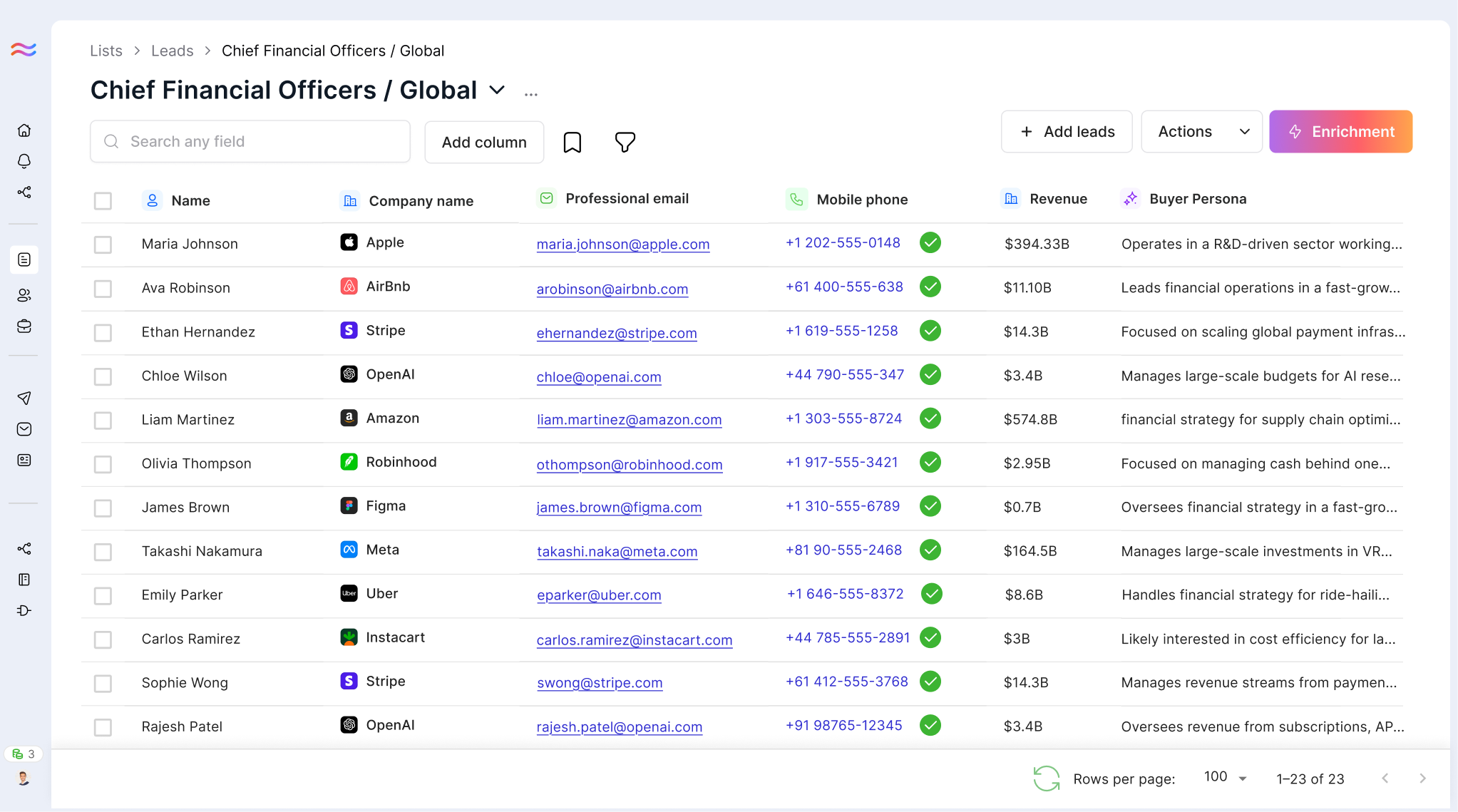Go to previous page arrow in footer
The height and width of the screenshot is (812, 1458).
coord(1385,778)
